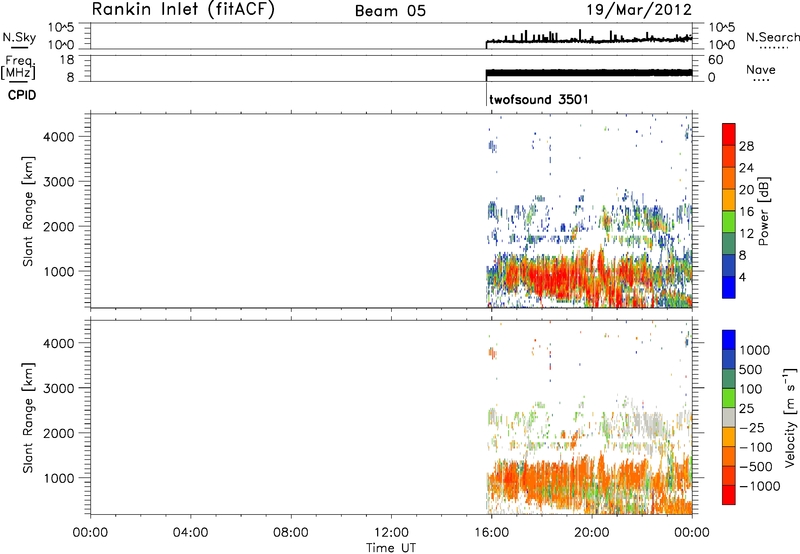Image resolution: width=800 pixels, height=554 pixels.
Task: Click the "24" label on power colorbar
Action: pos(746,168)
